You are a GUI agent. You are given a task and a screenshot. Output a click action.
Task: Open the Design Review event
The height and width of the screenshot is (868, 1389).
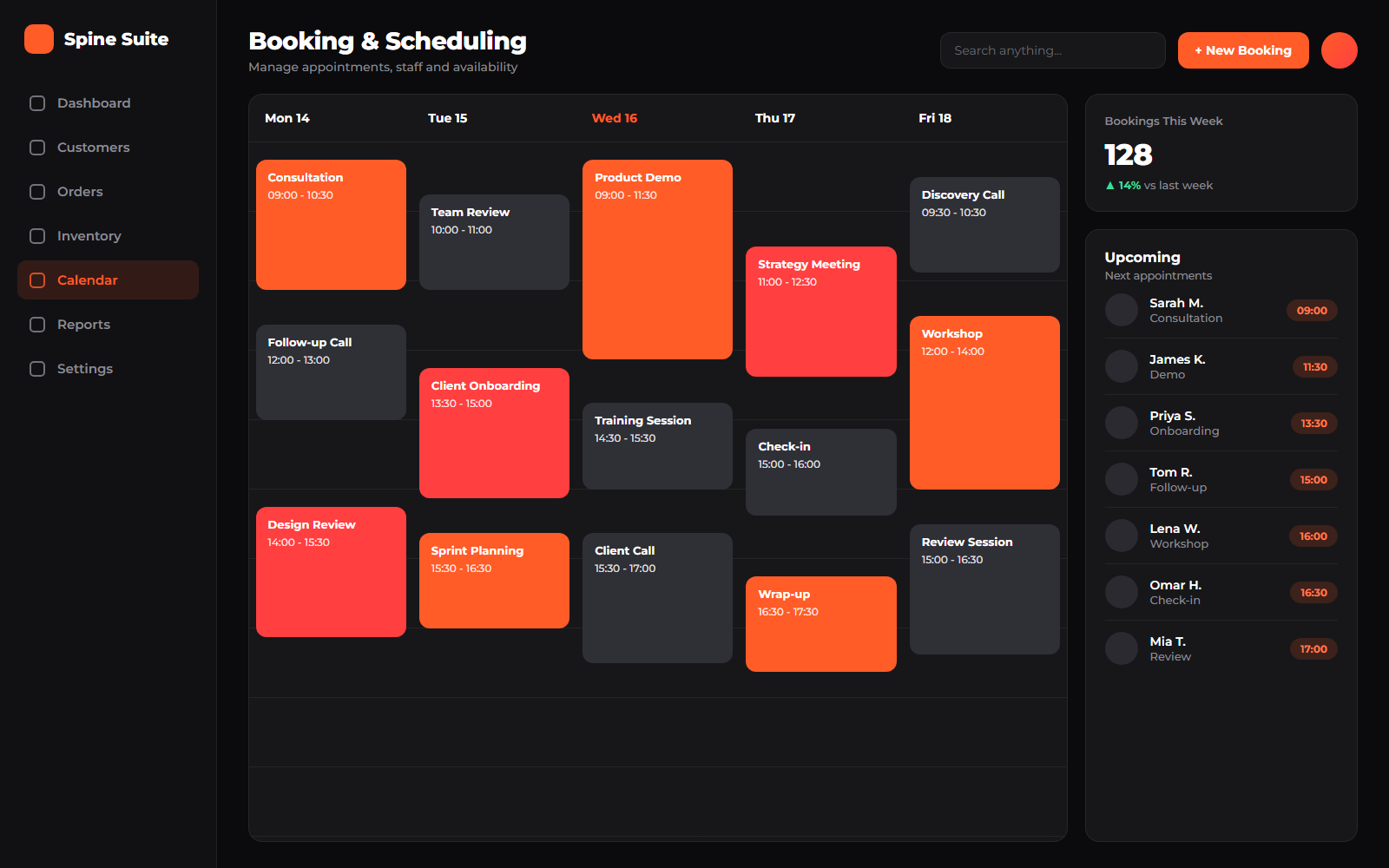[x=331, y=572]
